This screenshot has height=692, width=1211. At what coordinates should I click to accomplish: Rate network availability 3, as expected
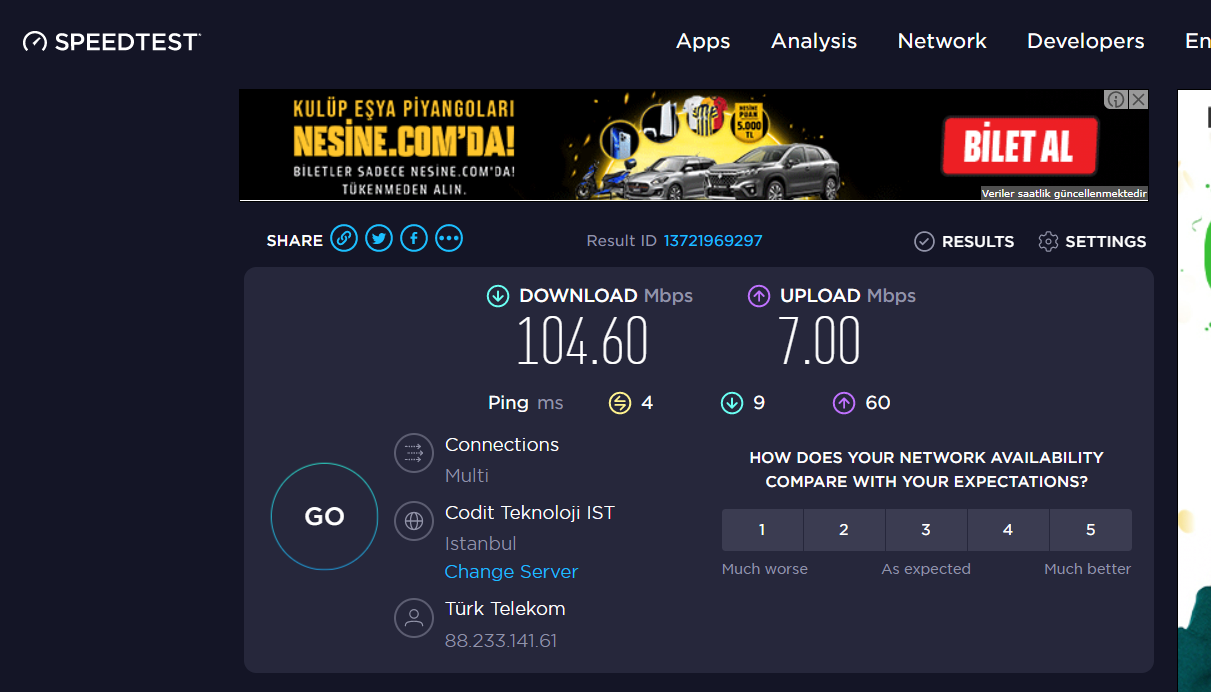(926, 530)
